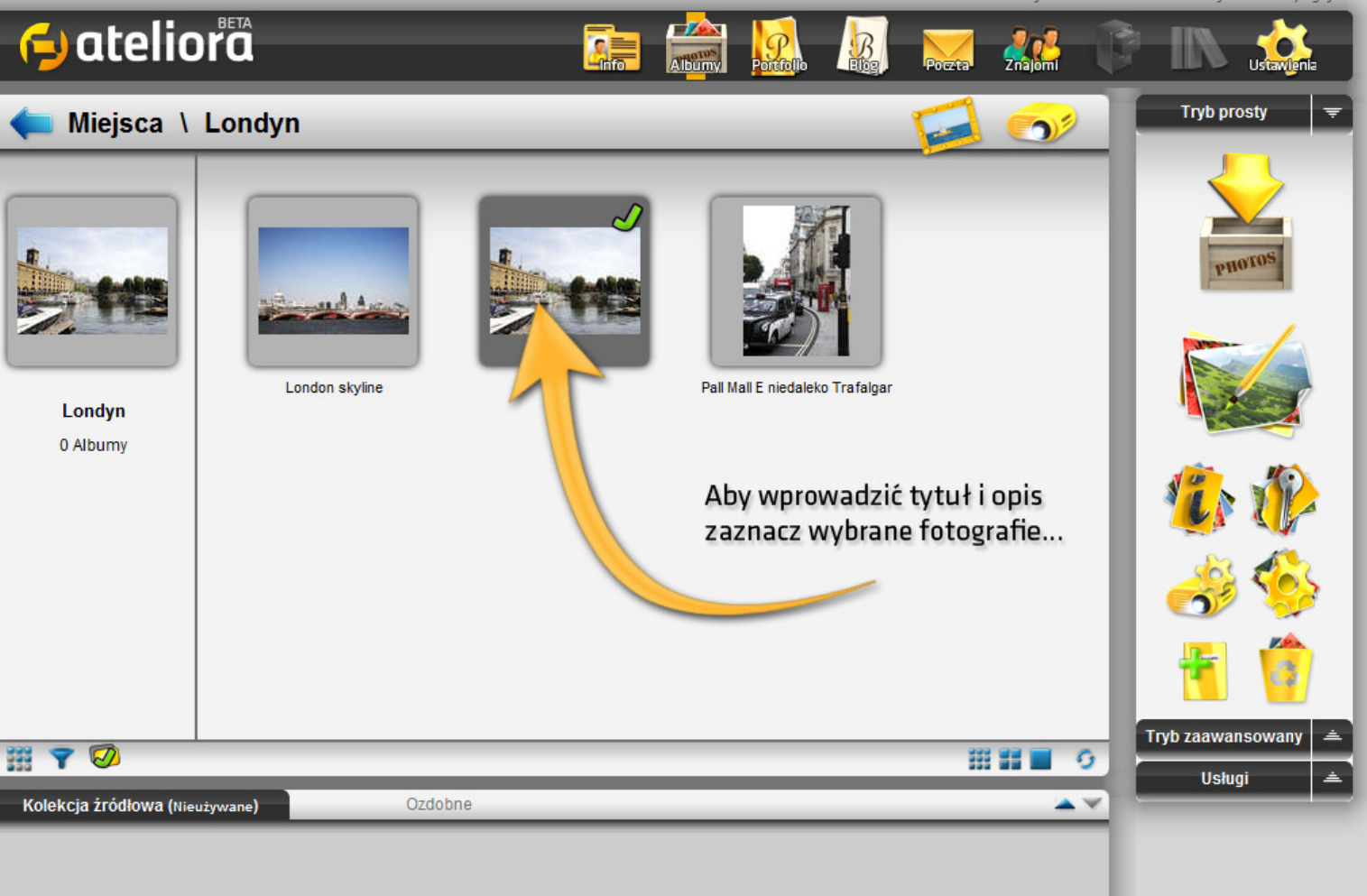1367x896 pixels.
Task: Select the Pall Mall taxi thumbnail
Action: click(x=796, y=281)
